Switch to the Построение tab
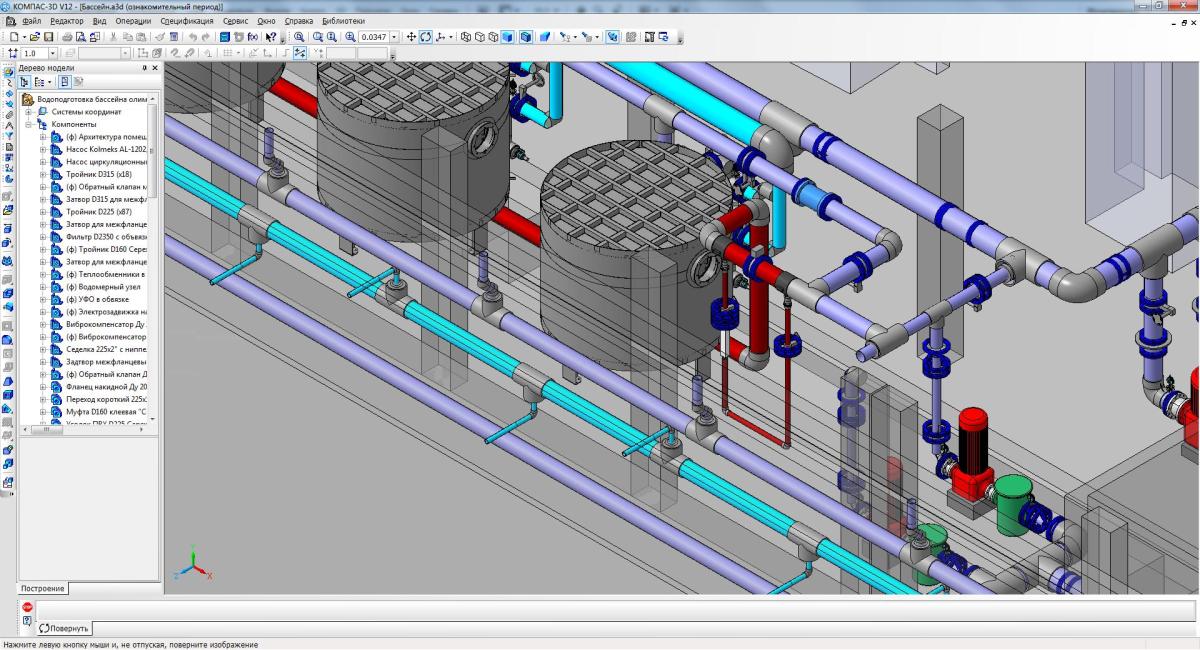The height and width of the screenshot is (650, 1200). pyautogui.click(x=42, y=588)
